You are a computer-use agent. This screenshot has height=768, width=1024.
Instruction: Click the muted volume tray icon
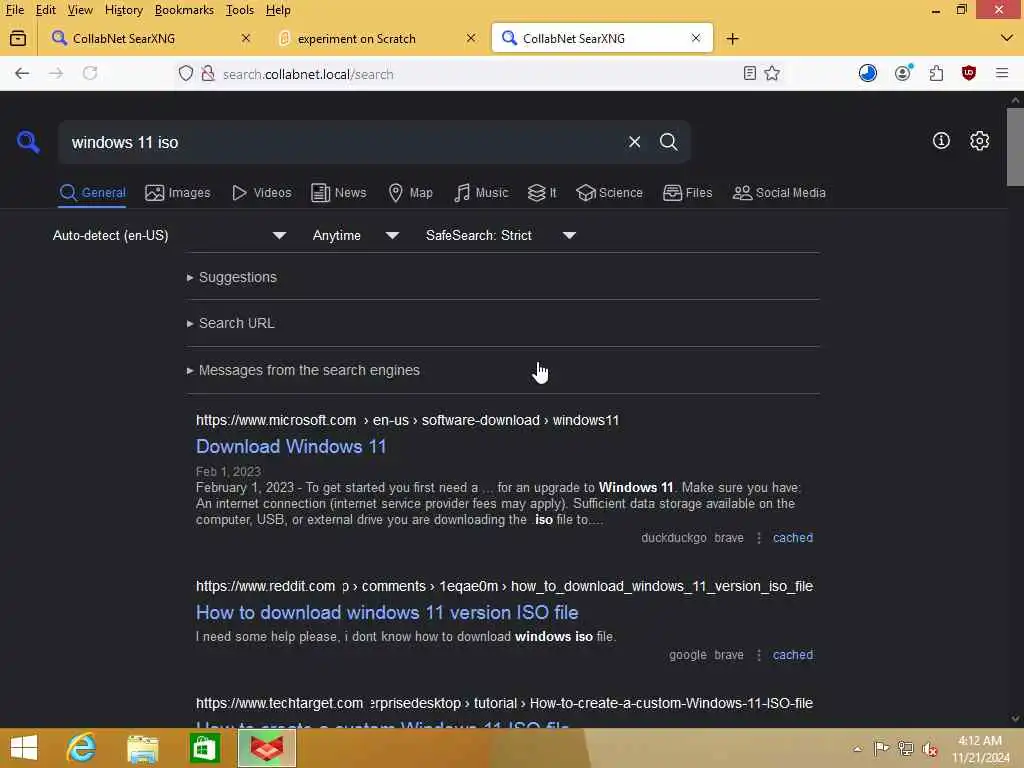(930, 748)
